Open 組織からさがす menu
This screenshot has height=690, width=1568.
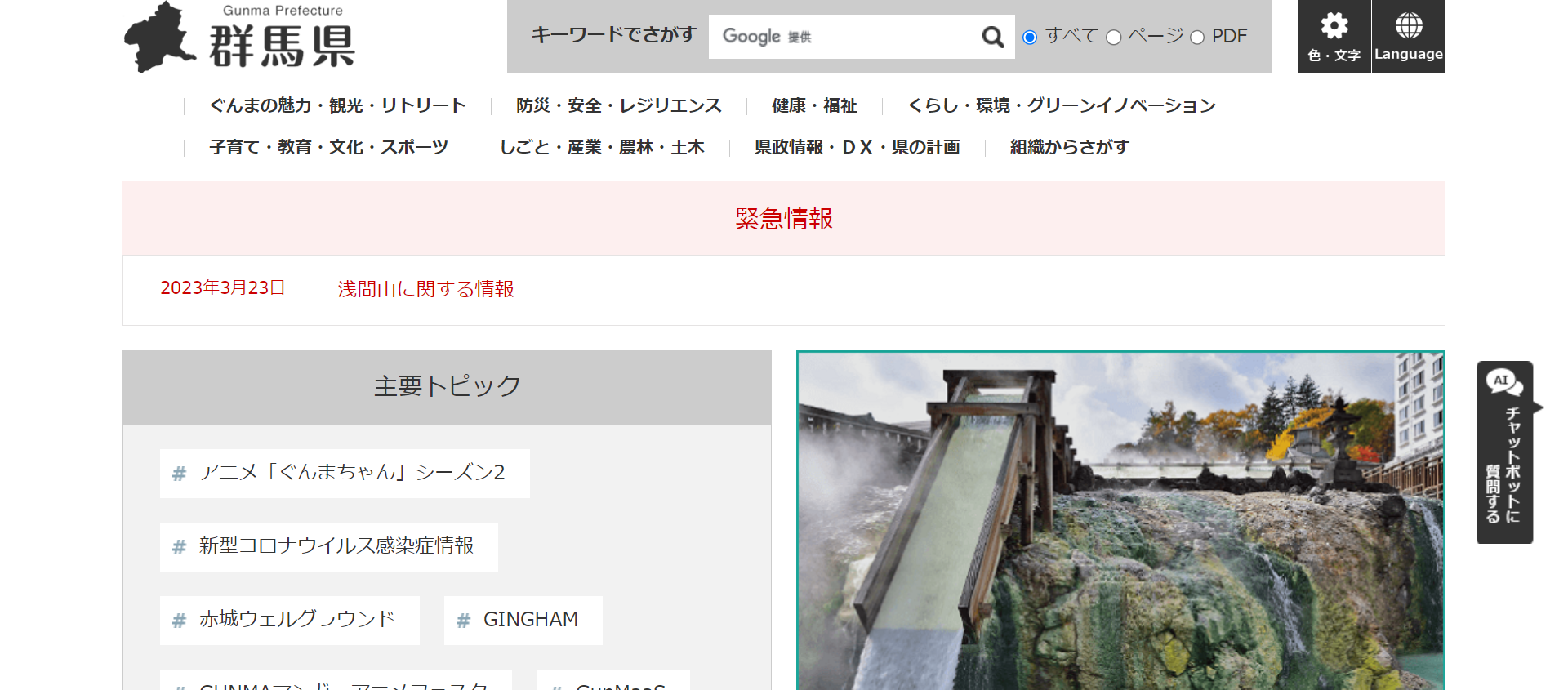click(x=1070, y=147)
